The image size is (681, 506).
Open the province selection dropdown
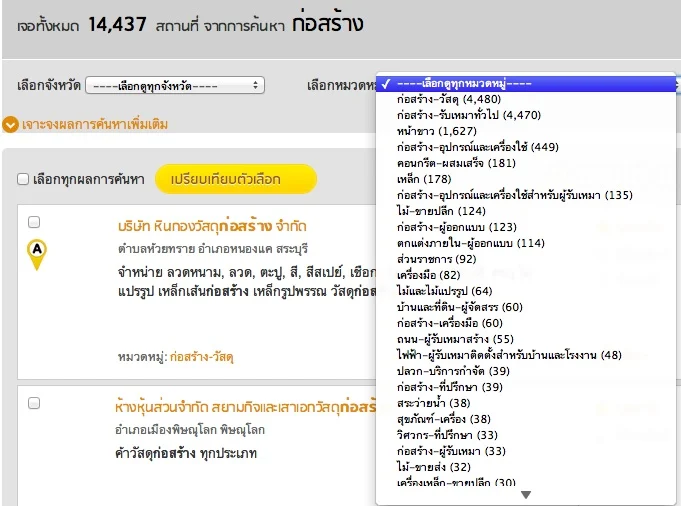[x=175, y=86]
